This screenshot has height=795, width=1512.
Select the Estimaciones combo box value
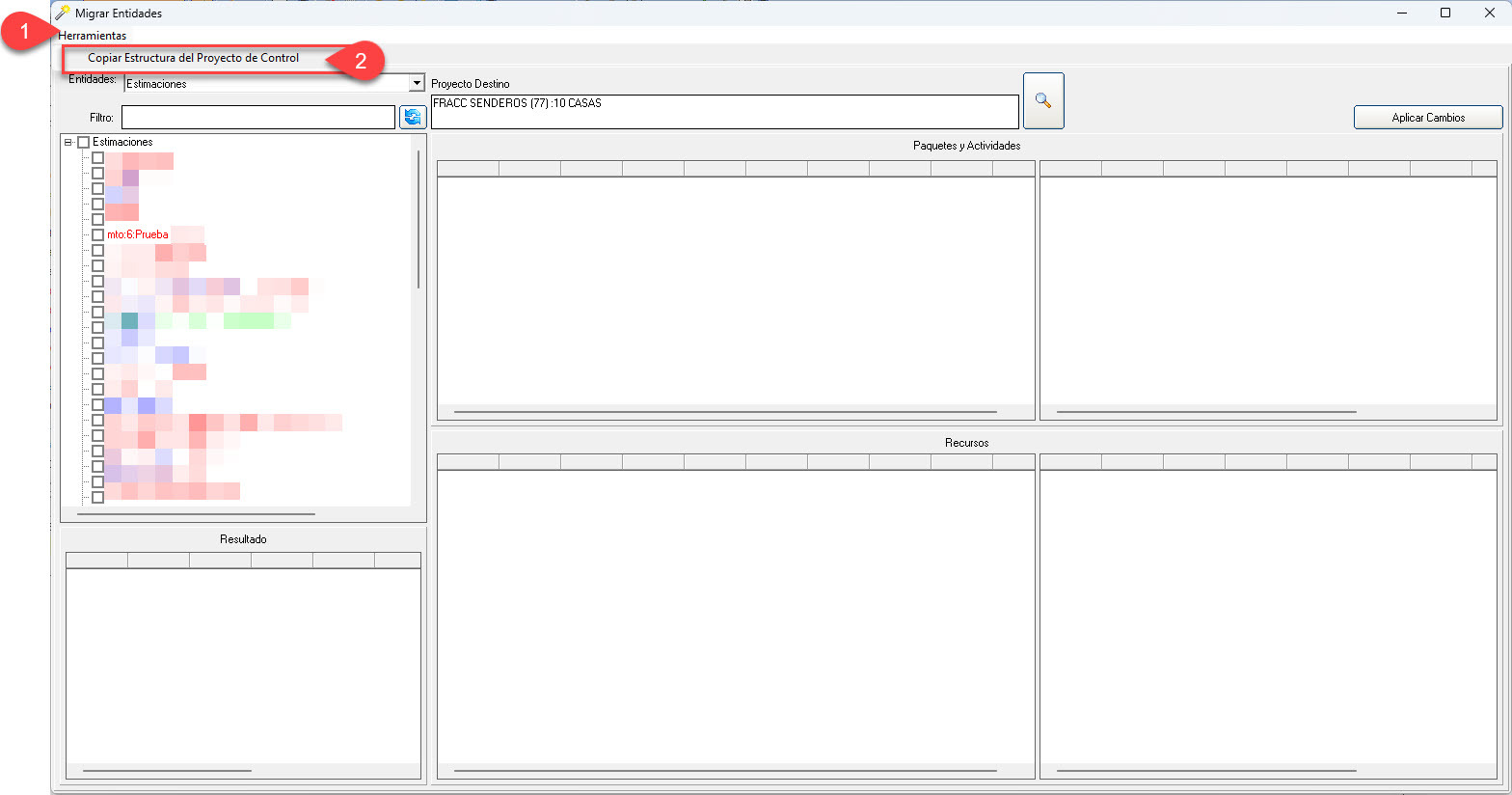[266, 84]
